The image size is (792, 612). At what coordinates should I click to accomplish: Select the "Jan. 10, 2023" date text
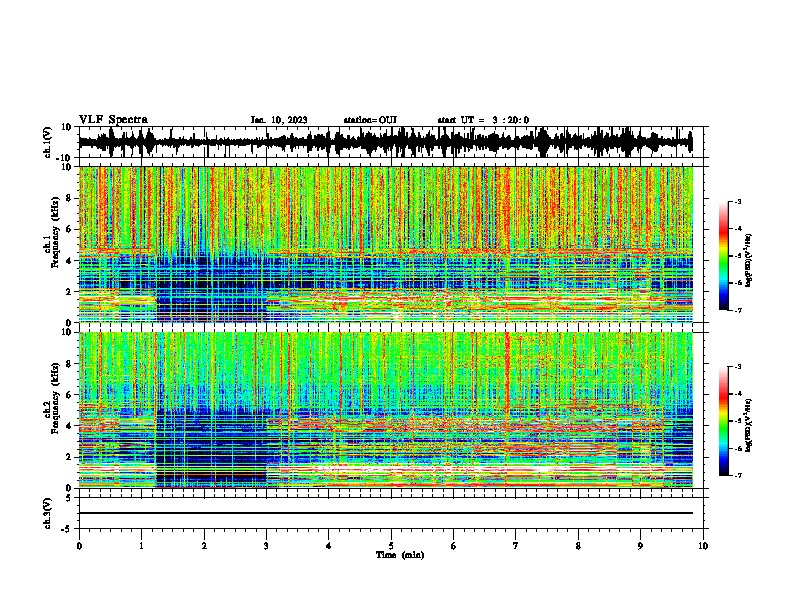(279, 120)
